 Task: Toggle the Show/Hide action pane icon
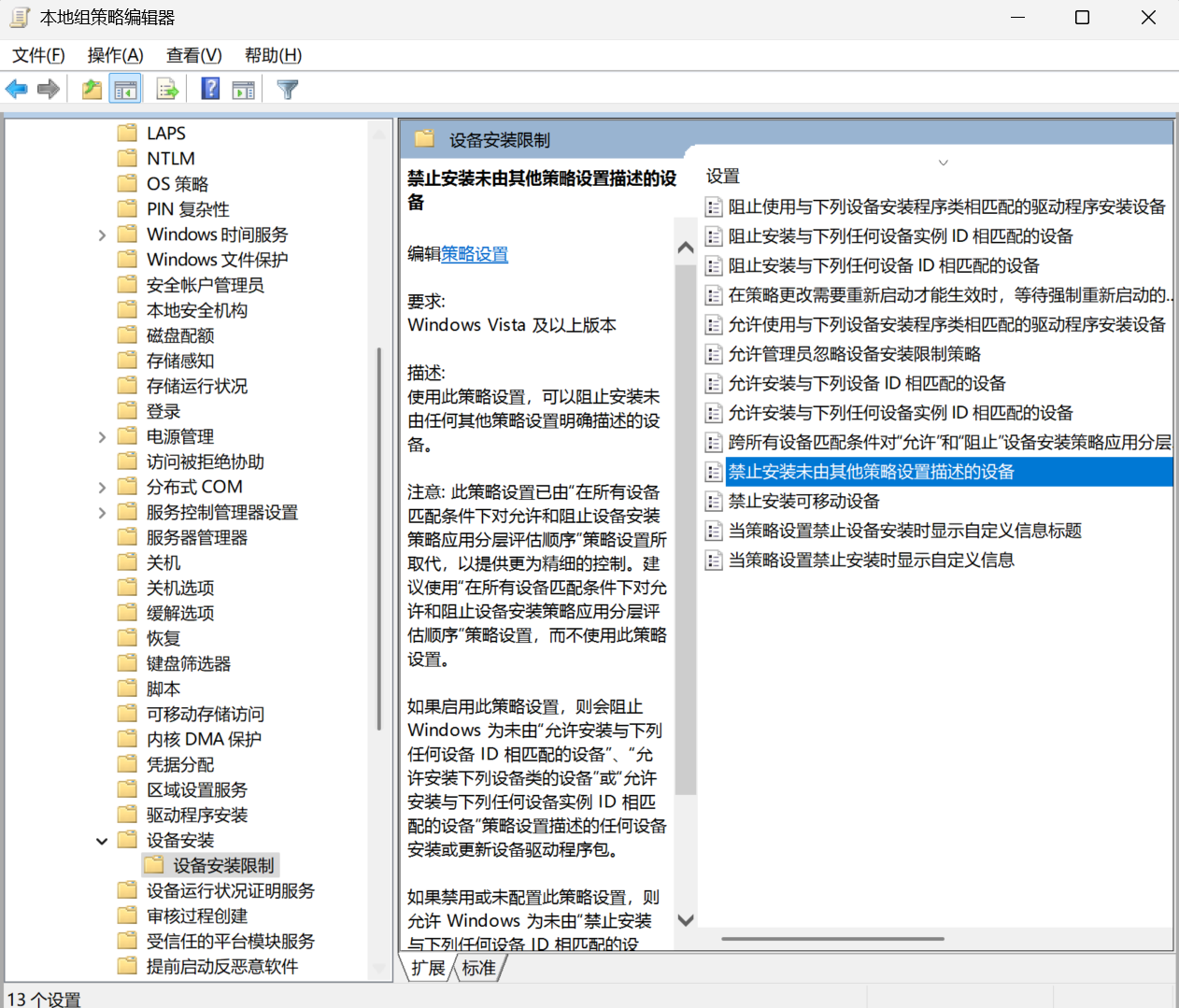click(244, 90)
